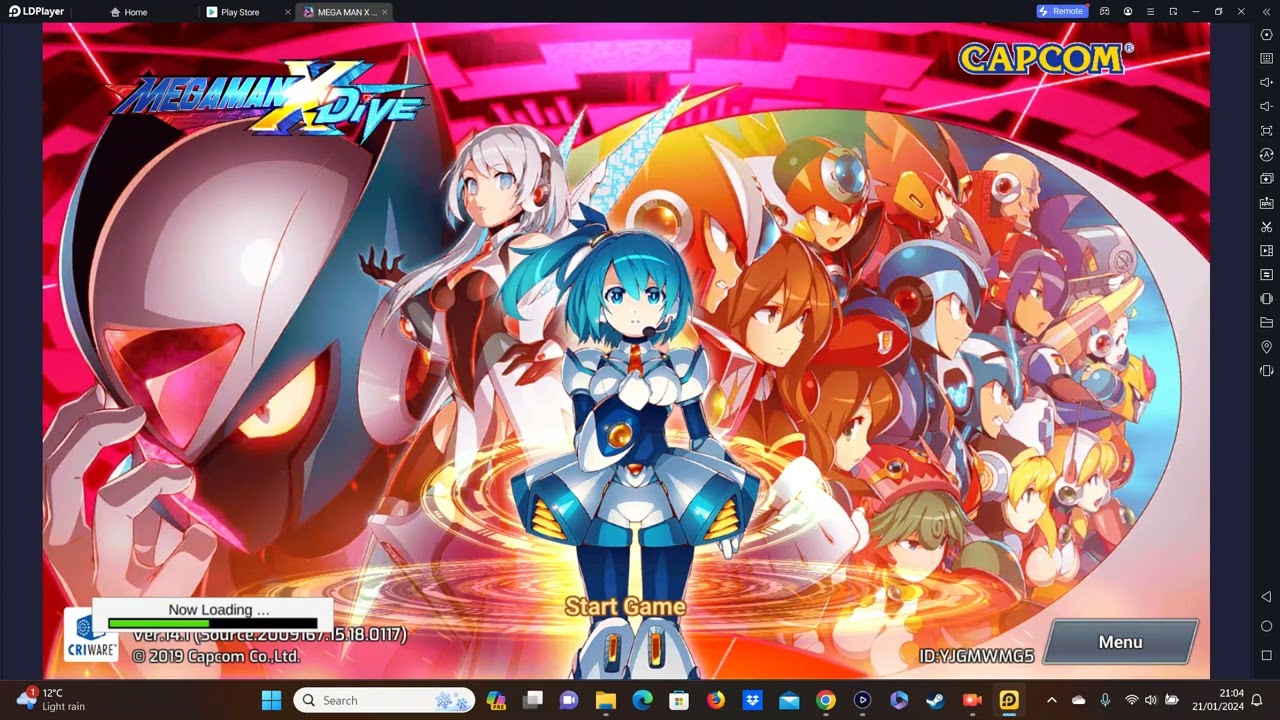Image resolution: width=1280 pixels, height=720 pixels.
Task: Click the taskbar microphone tray icon
Action: point(1105,700)
